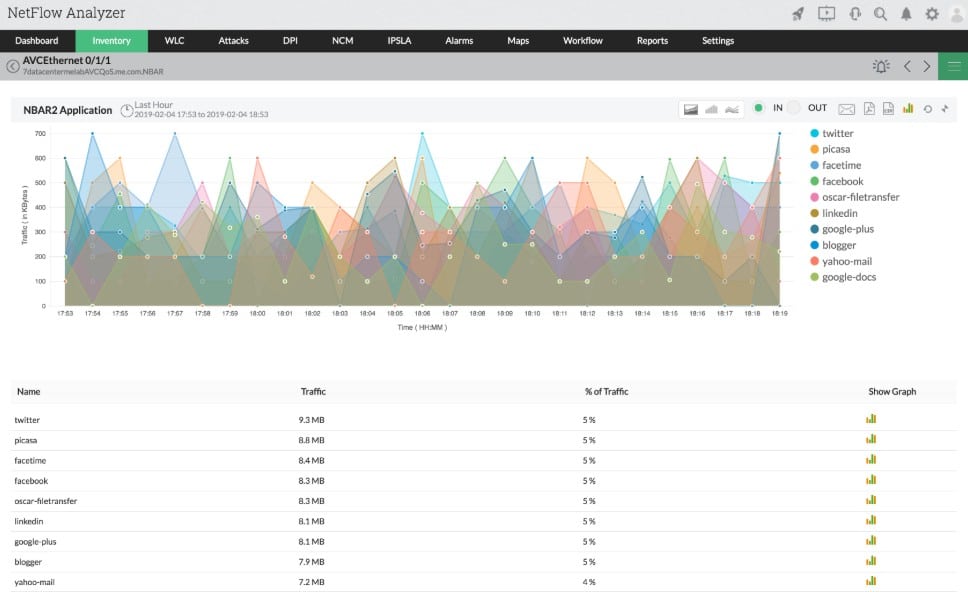The height and width of the screenshot is (592, 968).
Task: Open the Maps tab
Action: click(x=518, y=41)
